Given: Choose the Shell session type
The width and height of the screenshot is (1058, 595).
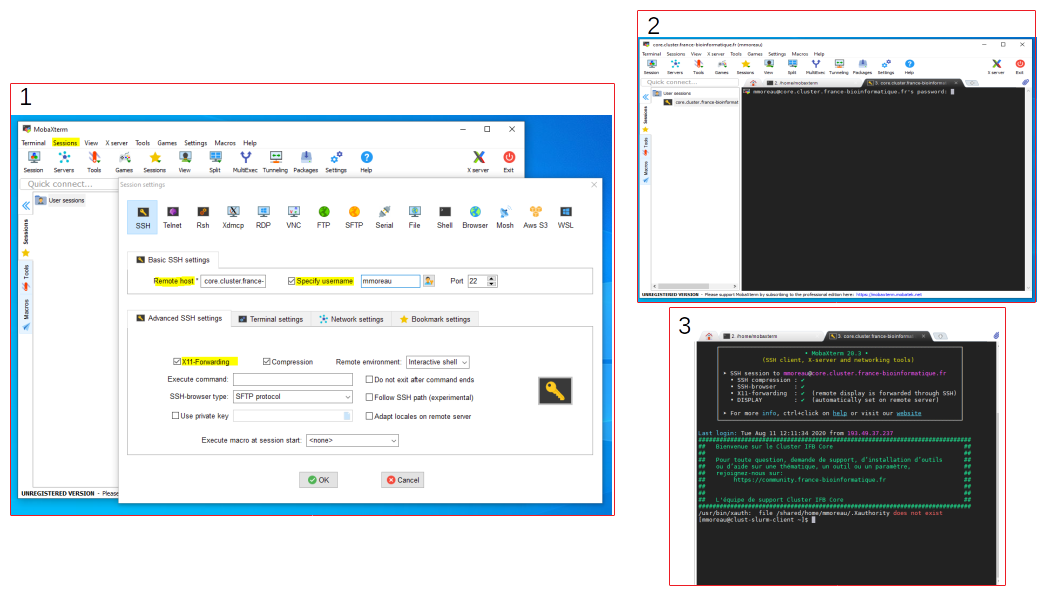Looking at the screenshot, I should 445,217.
